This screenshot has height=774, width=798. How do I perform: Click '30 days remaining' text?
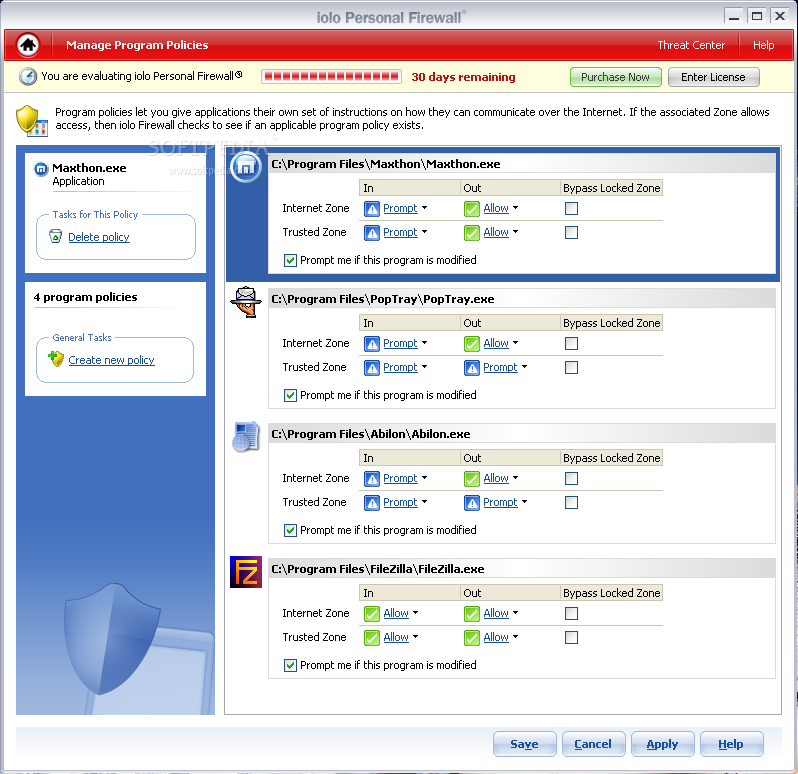(463, 77)
